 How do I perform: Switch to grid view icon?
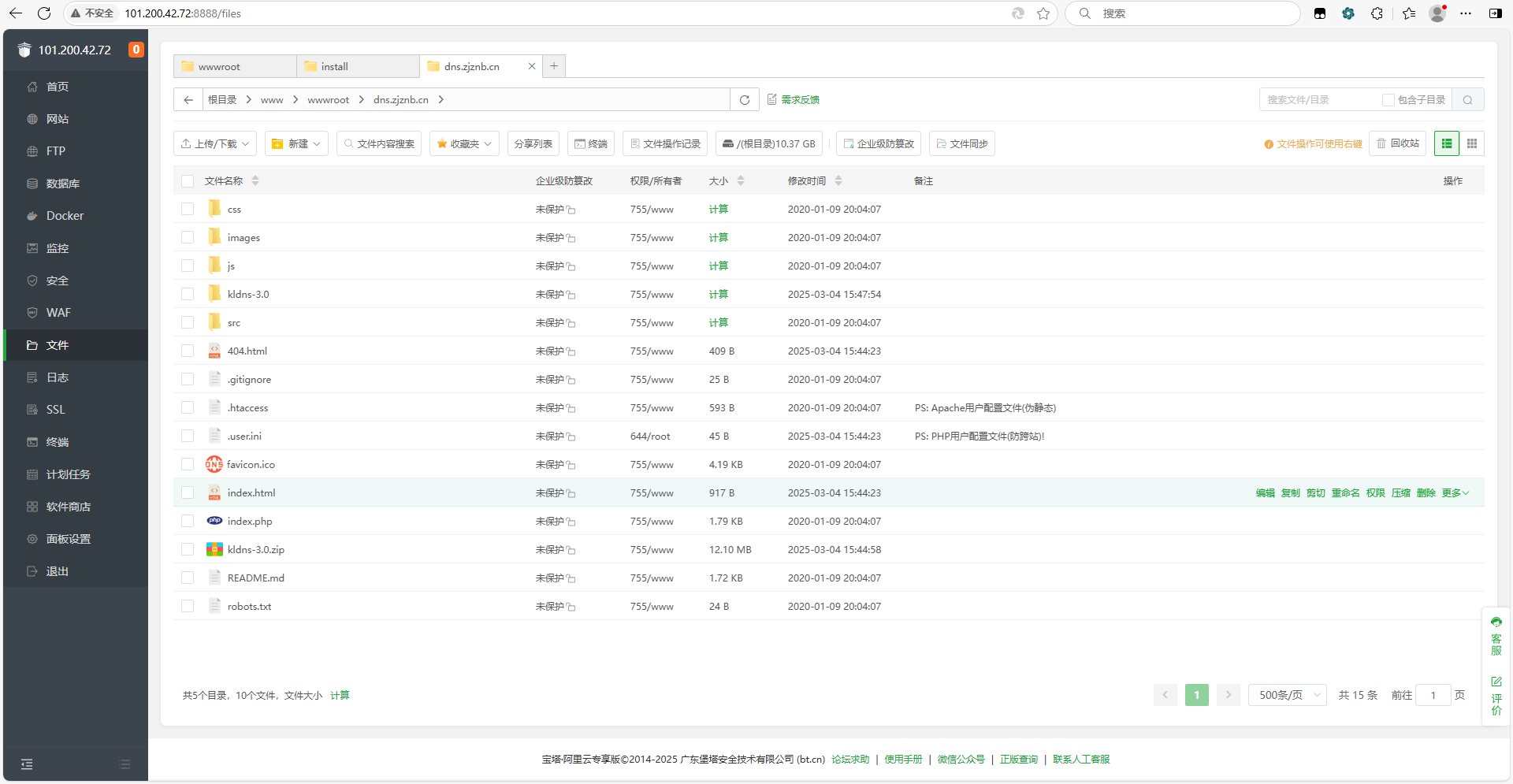1471,143
